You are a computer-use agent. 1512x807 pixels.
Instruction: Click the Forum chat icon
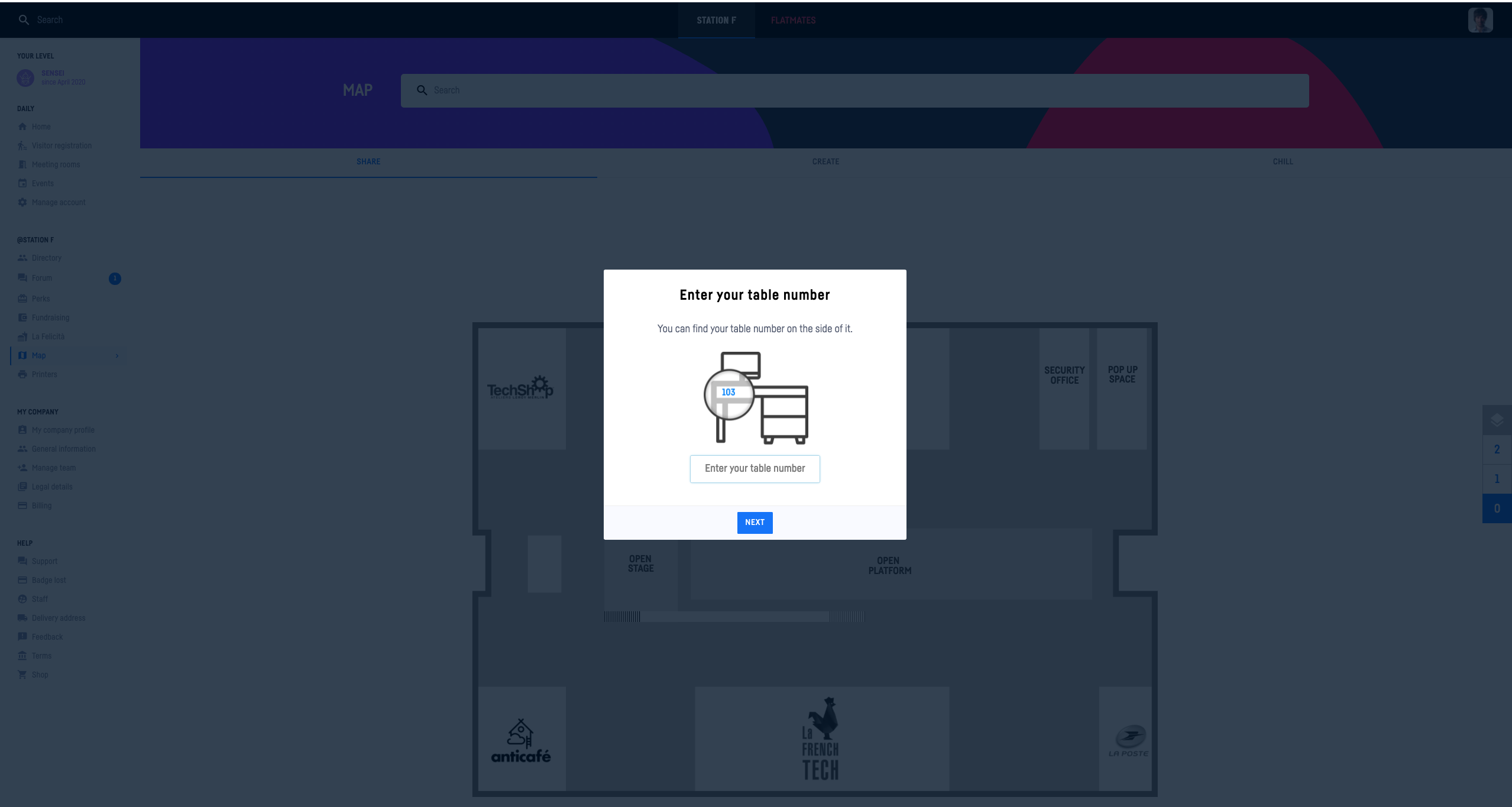click(22, 278)
